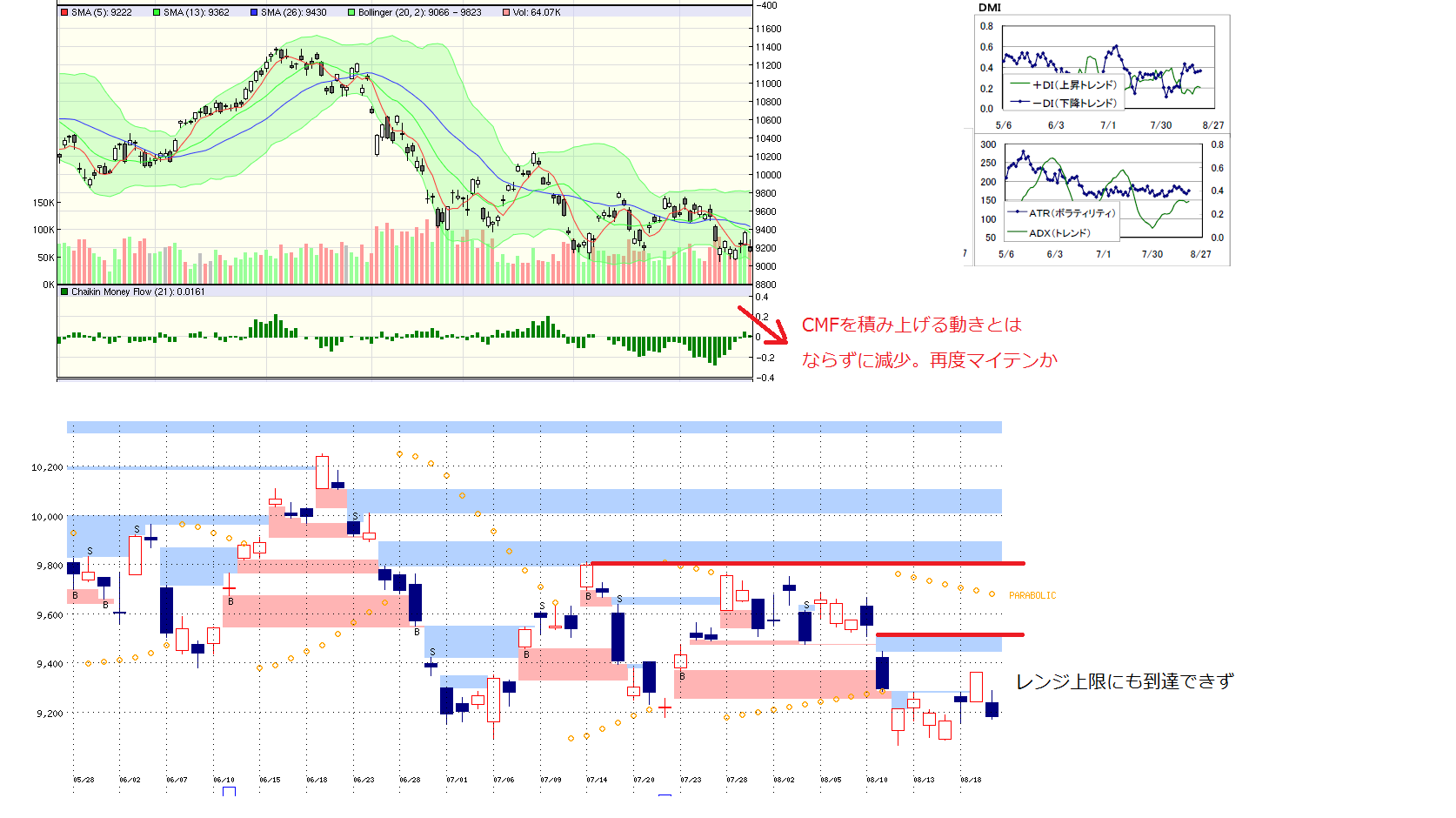The image size is (1456, 818).
Task: Click the 10,000 price axis label
Action: click(47, 517)
